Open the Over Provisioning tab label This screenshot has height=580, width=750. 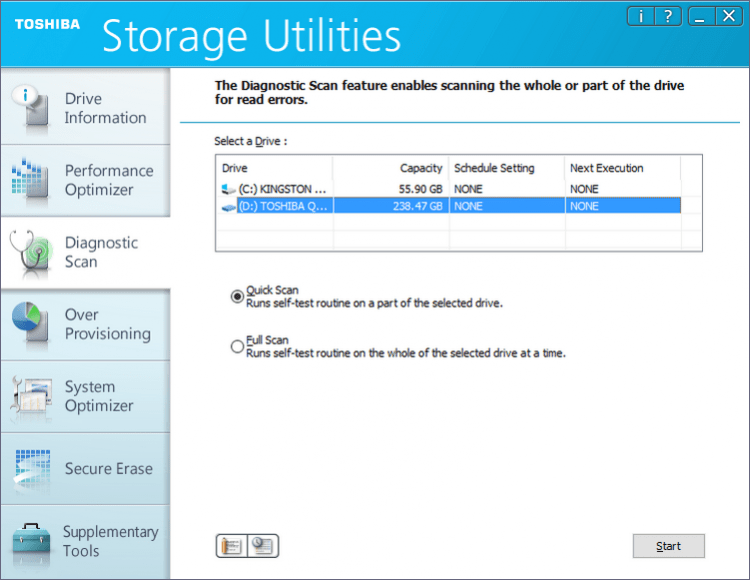click(x=107, y=324)
